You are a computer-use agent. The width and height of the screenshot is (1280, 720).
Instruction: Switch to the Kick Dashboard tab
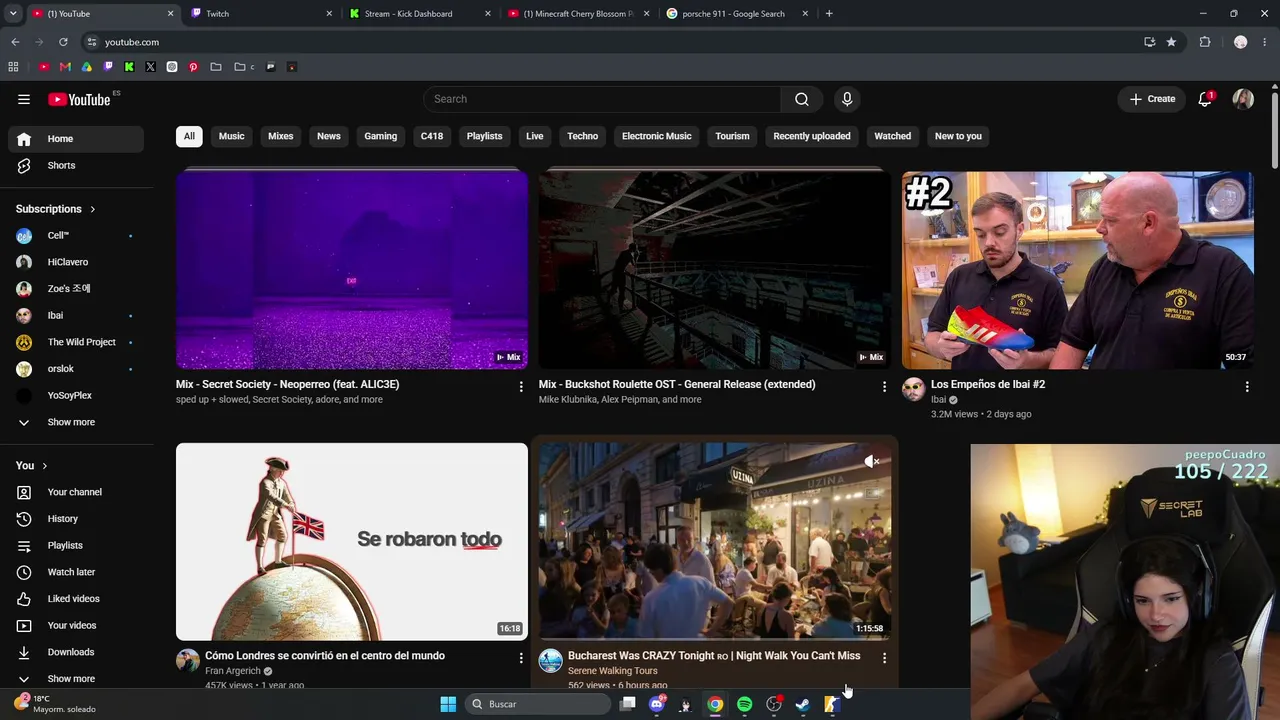coord(420,14)
